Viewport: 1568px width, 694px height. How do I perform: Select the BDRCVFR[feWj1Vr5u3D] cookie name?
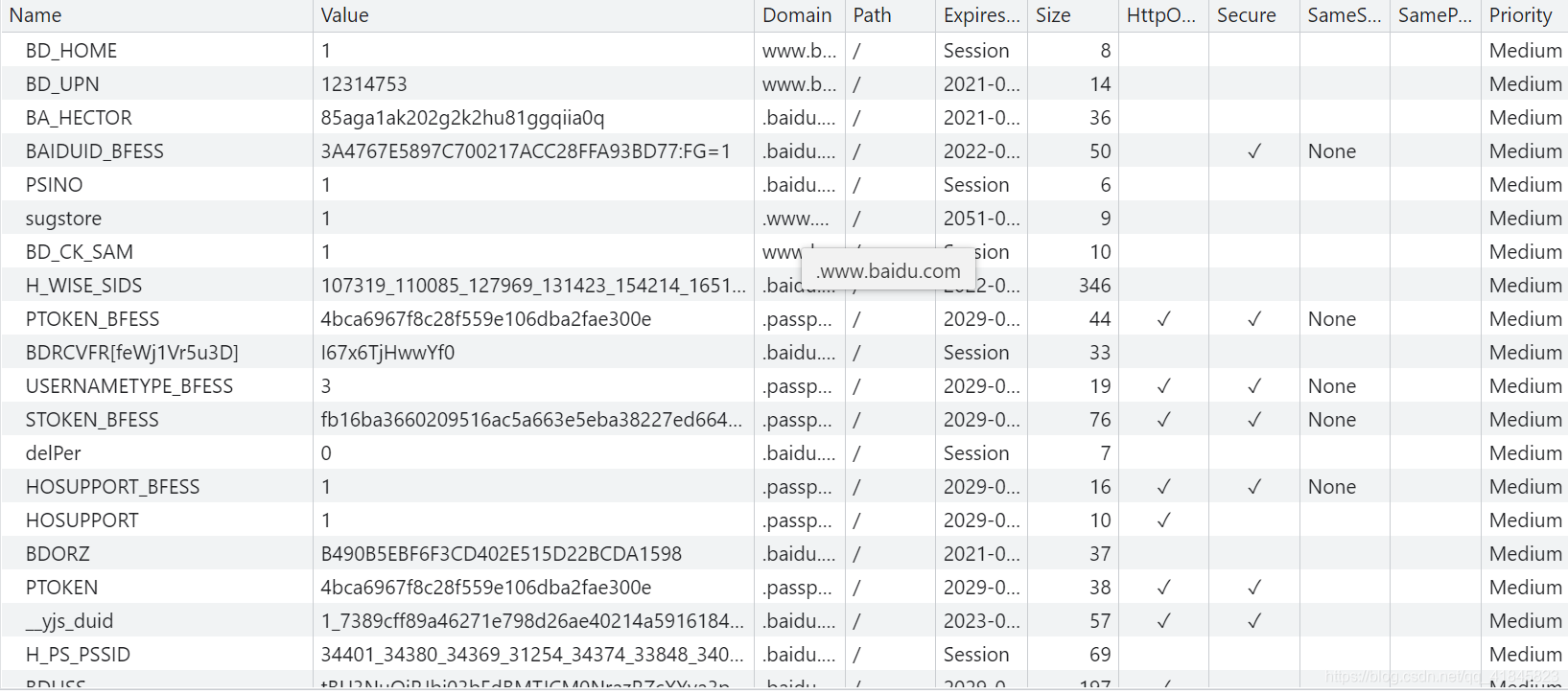click(x=132, y=353)
